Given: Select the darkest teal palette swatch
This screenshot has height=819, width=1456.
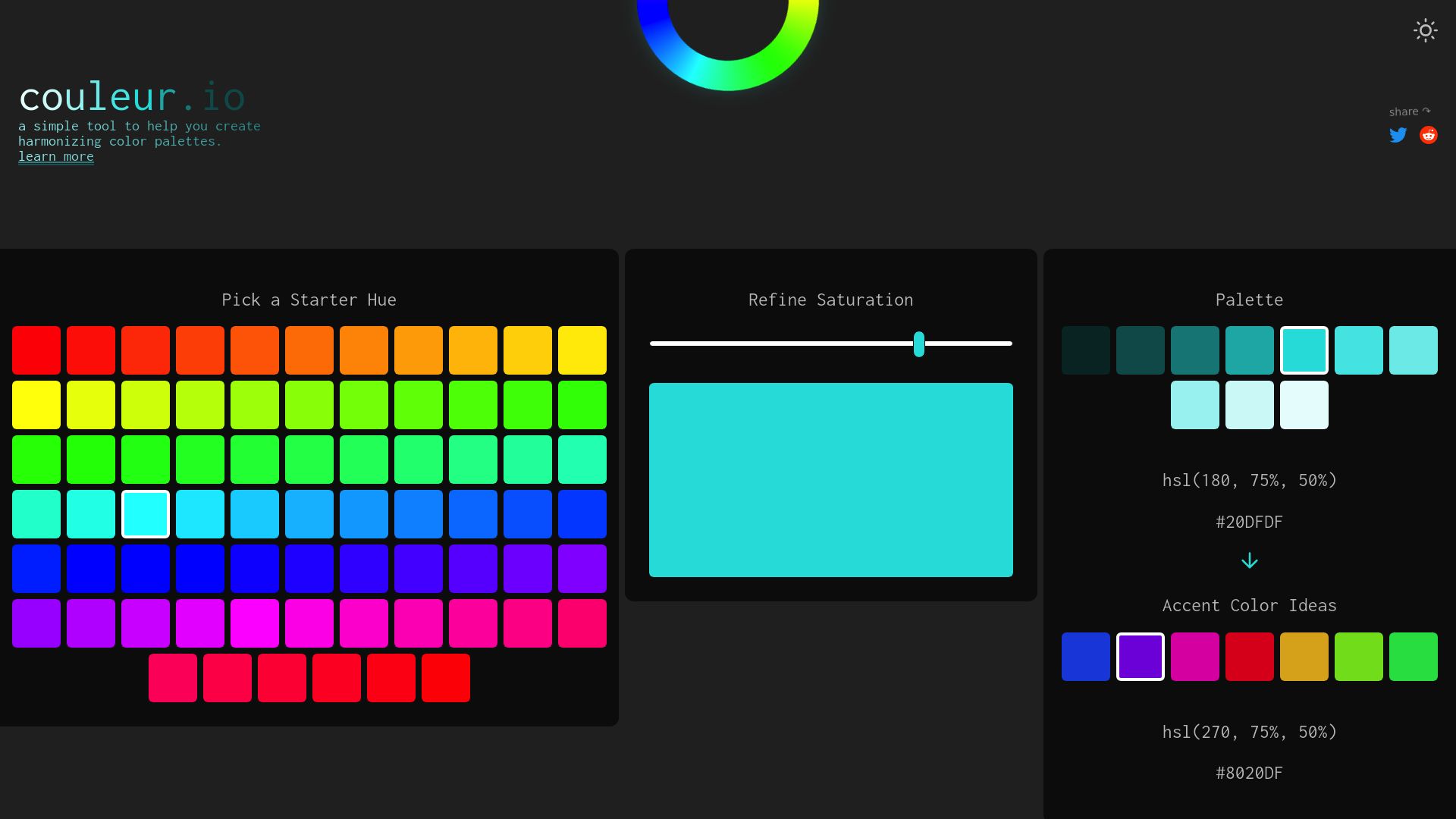Looking at the screenshot, I should pos(1086,350).
